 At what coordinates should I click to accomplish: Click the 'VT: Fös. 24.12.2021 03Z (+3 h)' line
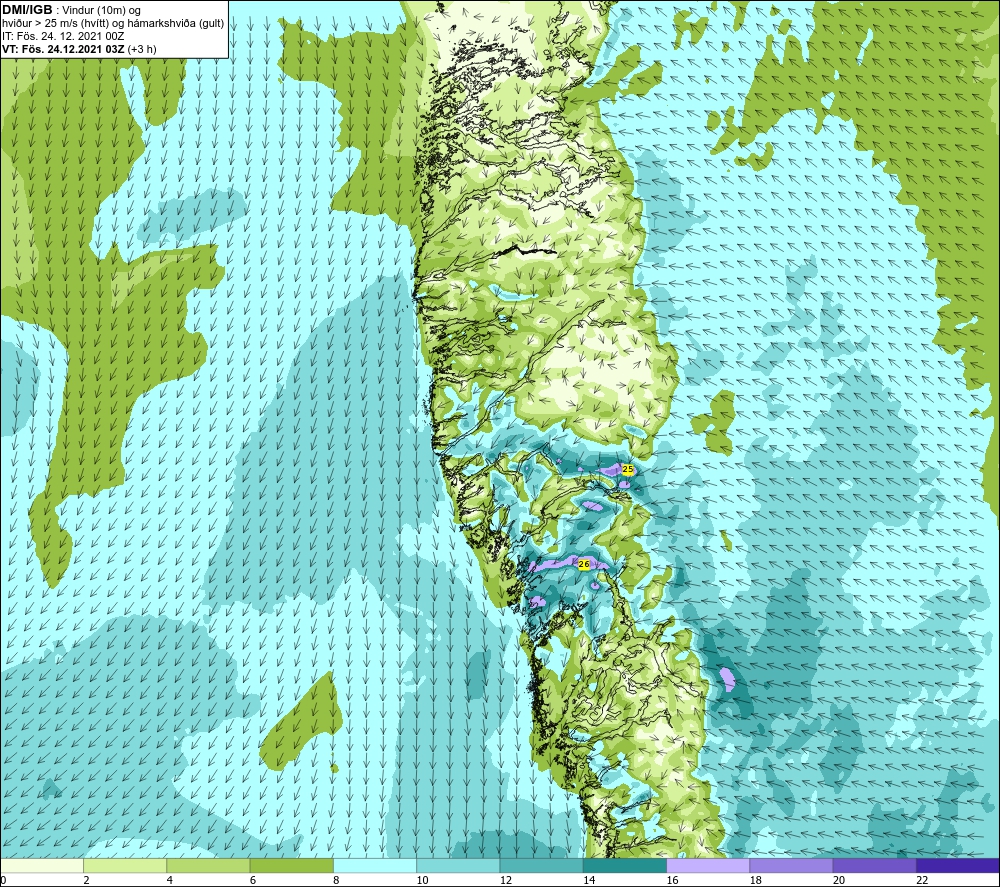click(x=79, y=49)
